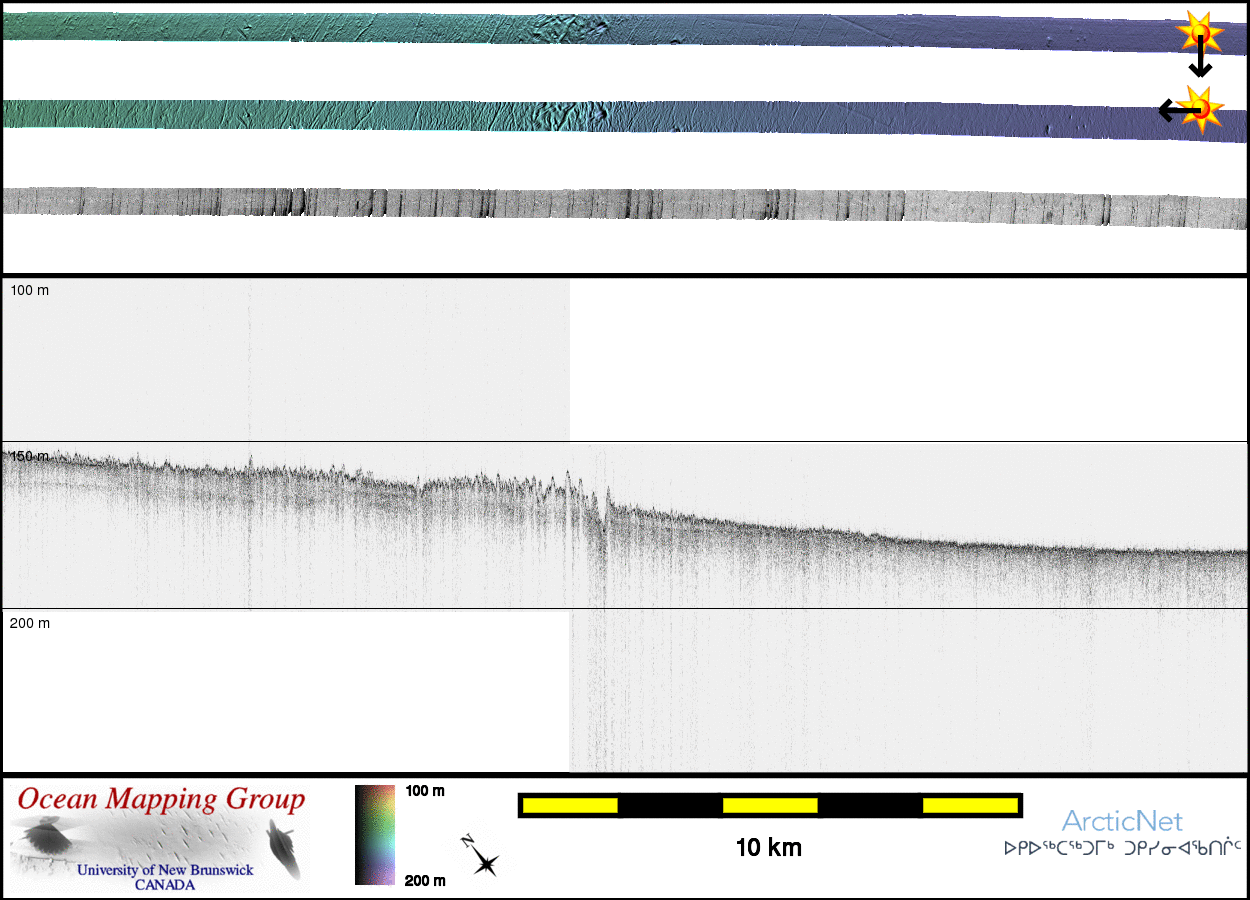The height and width of the screenshot is (900, 1250).
Task: Click the Inuktitut syllabics text under ArcticNet
Action: 1122,848
